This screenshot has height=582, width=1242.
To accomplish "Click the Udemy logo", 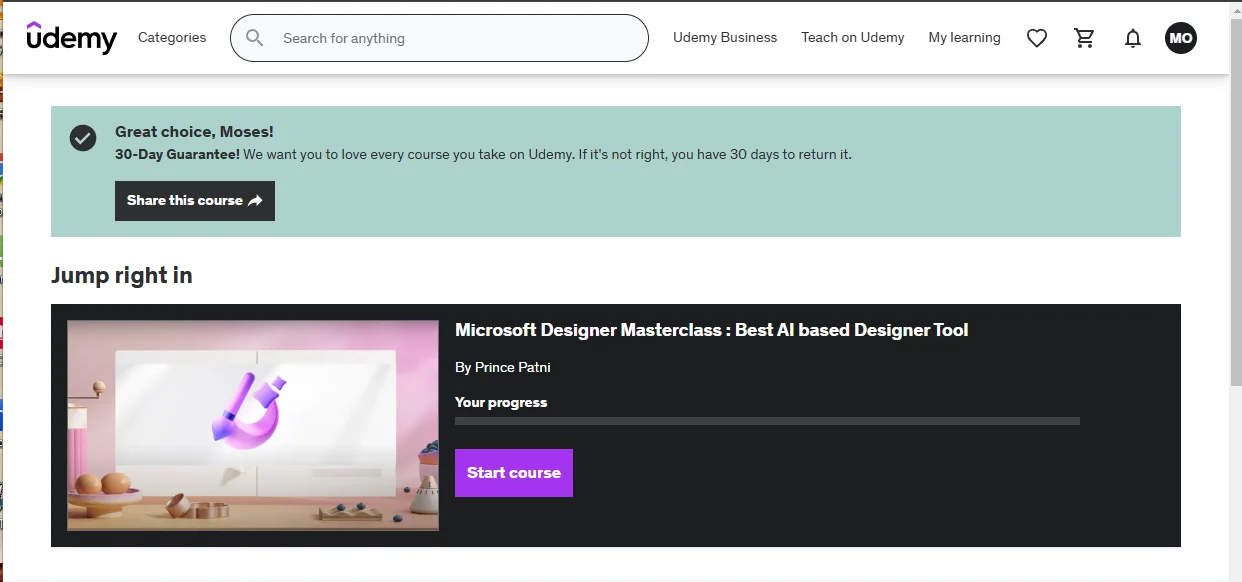I will (71, 37).
